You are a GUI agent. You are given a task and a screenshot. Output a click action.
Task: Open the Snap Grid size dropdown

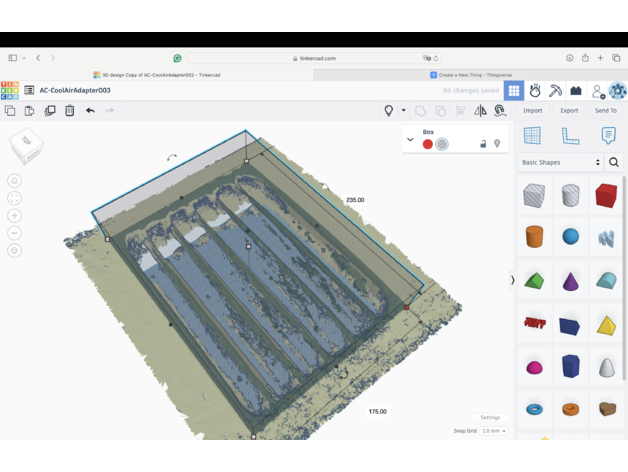coord(494,431)
